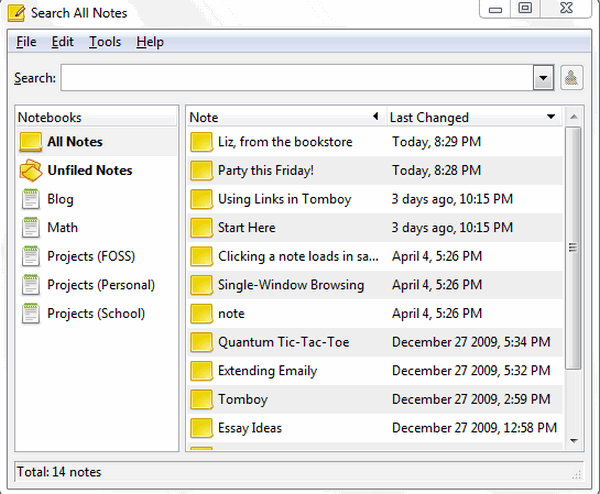Viewport: 600px width, 494px height.
Task: Open the note 'Party this Friday!'
Action: pos(266,170)
